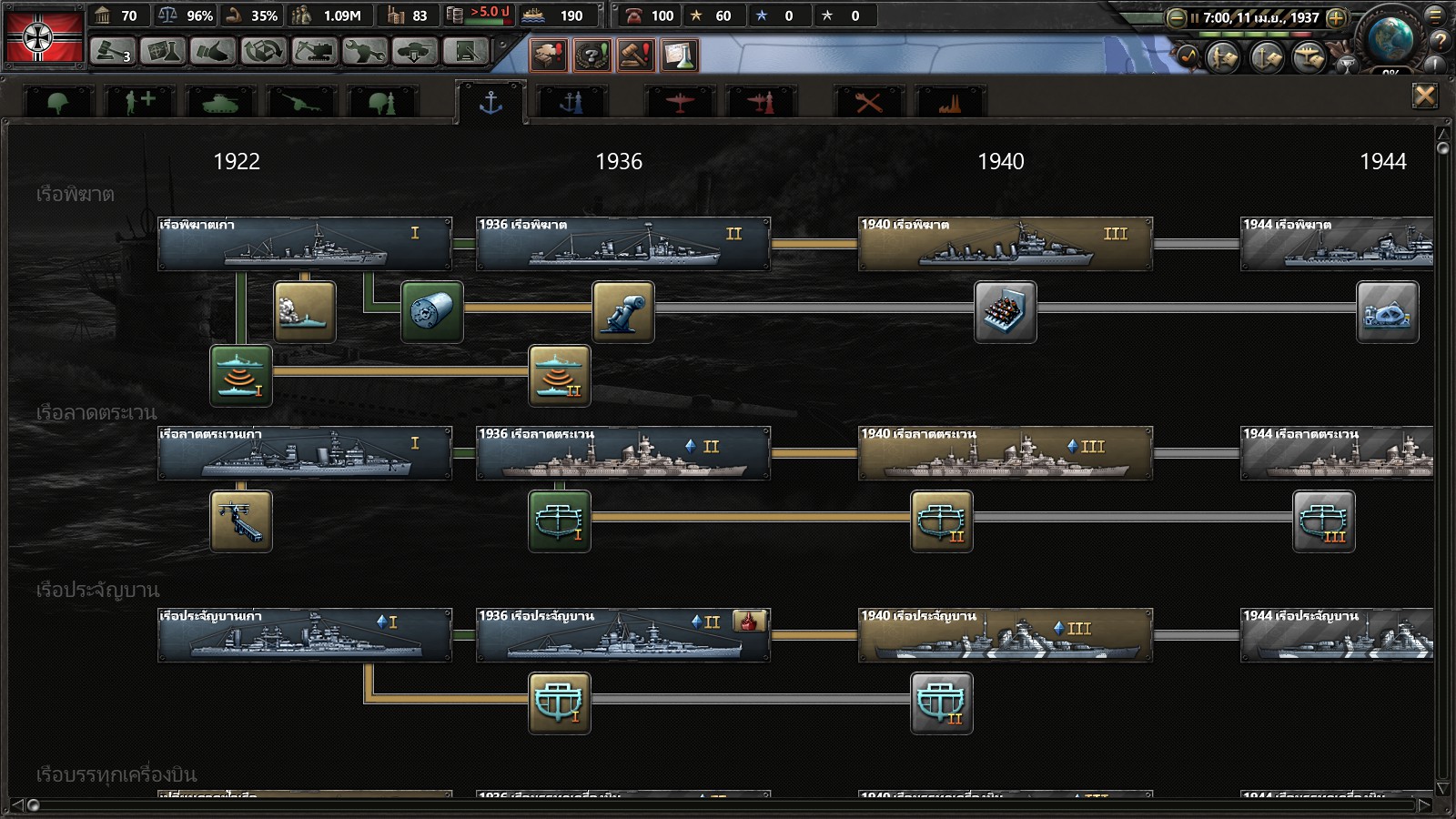Open the political decisions gavel icon
Image resolution: width=1456 pixels, height=819 pixels.
113,52
